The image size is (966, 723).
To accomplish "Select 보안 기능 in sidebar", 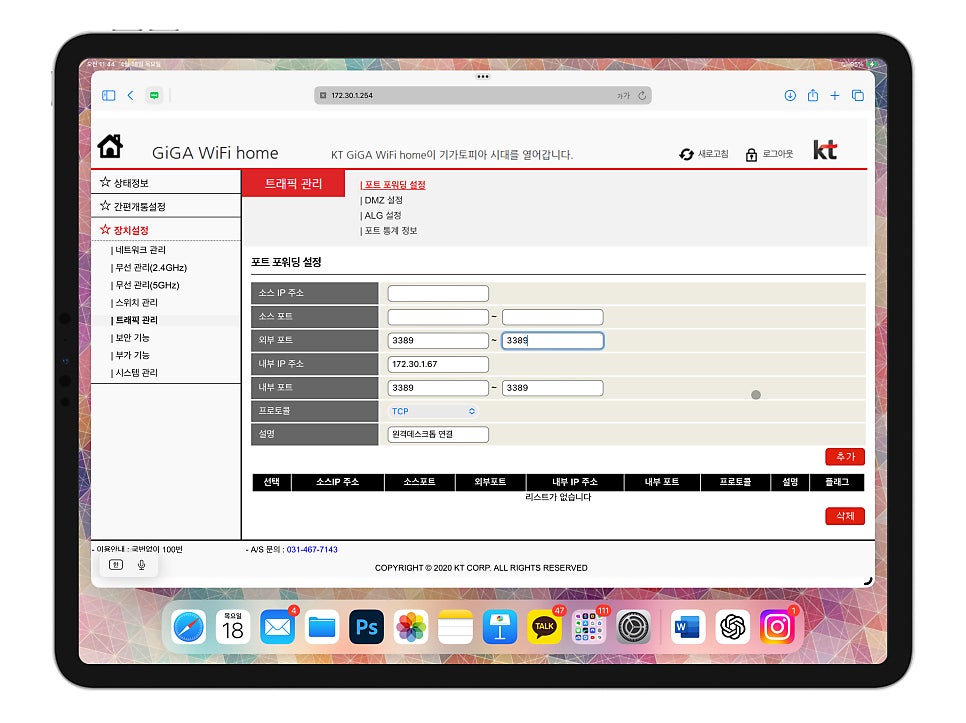I will coord(132,338).
